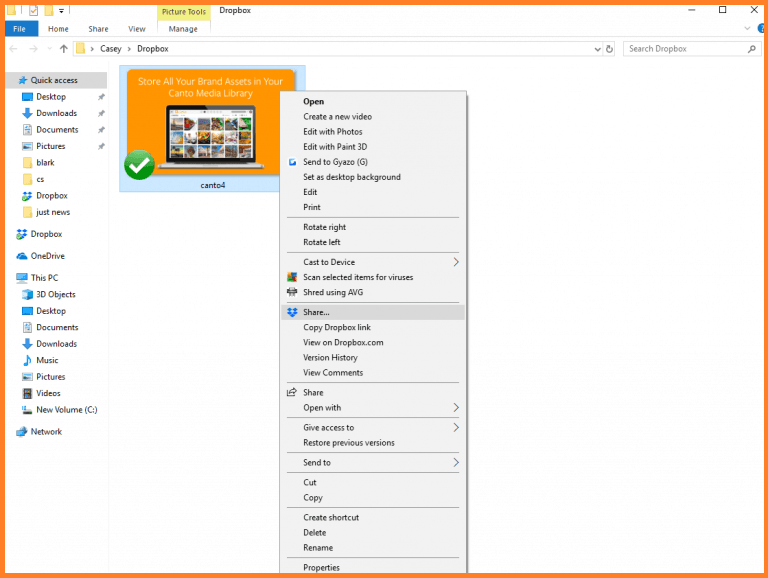Click Casey in the address breadcrumb
The height and width of the screenshot is (578, 768).
111,49
